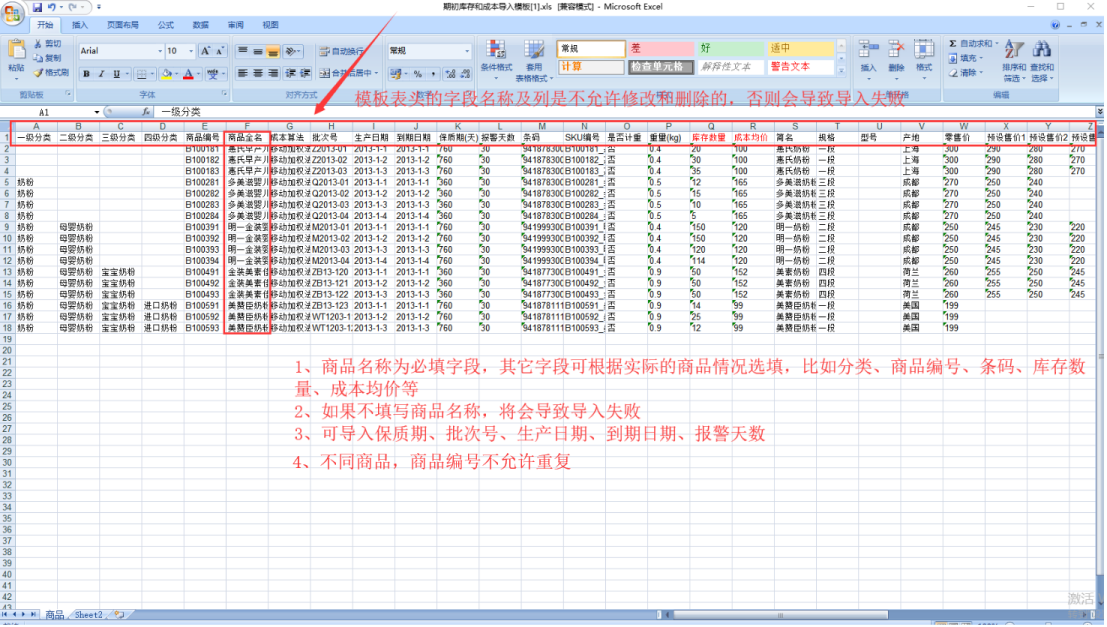
Task: Select column header F
Action: coord(246,126)
